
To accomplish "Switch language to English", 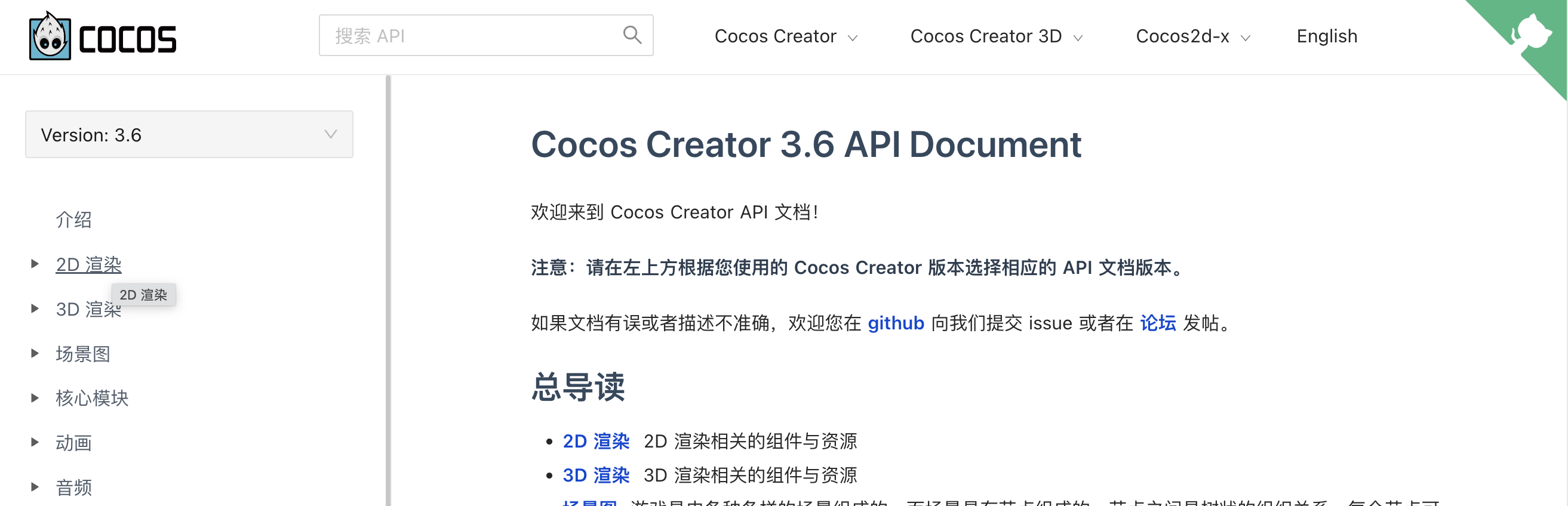I will click(1327, 36).
